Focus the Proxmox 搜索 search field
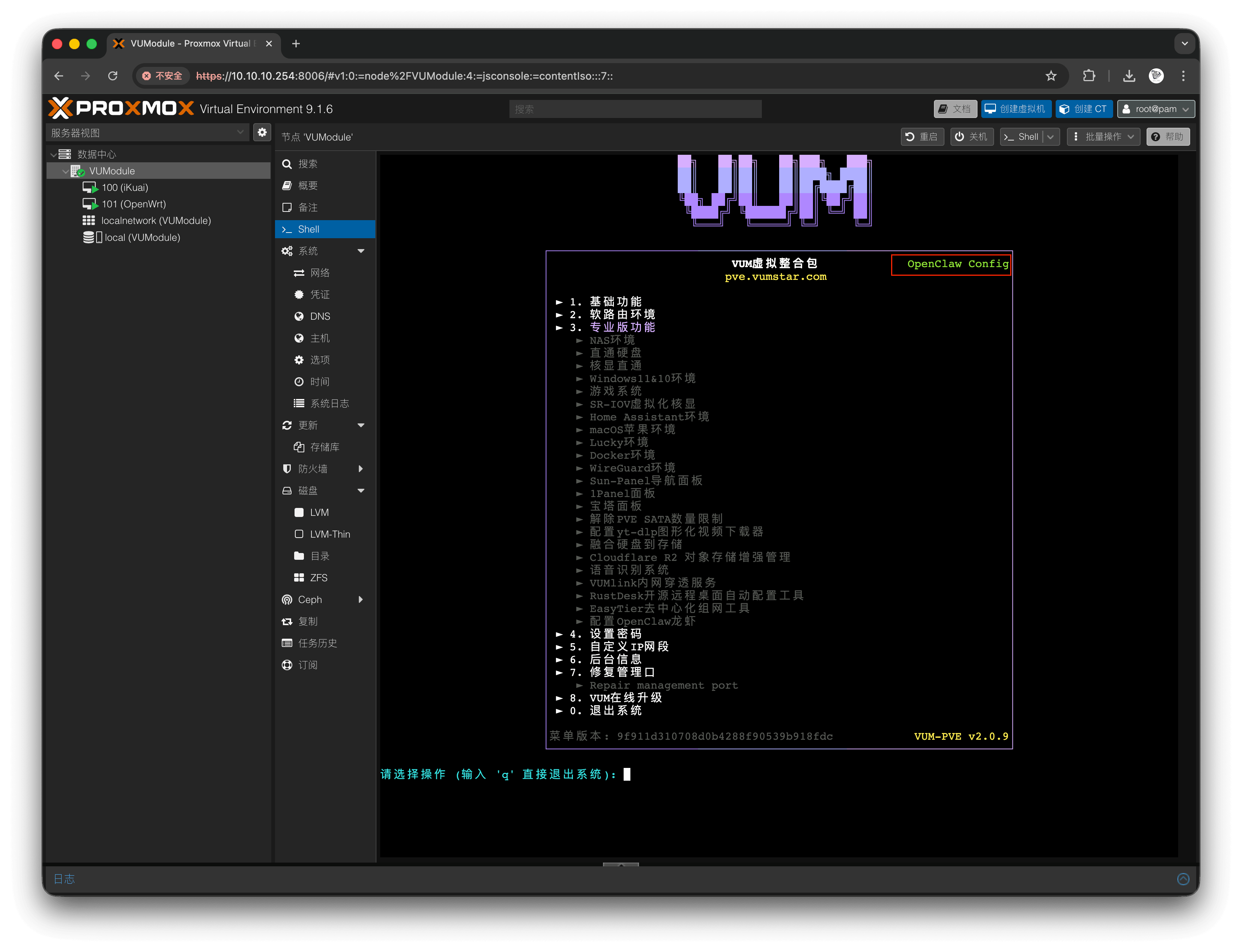1242x952 pixels. point(635,109)
